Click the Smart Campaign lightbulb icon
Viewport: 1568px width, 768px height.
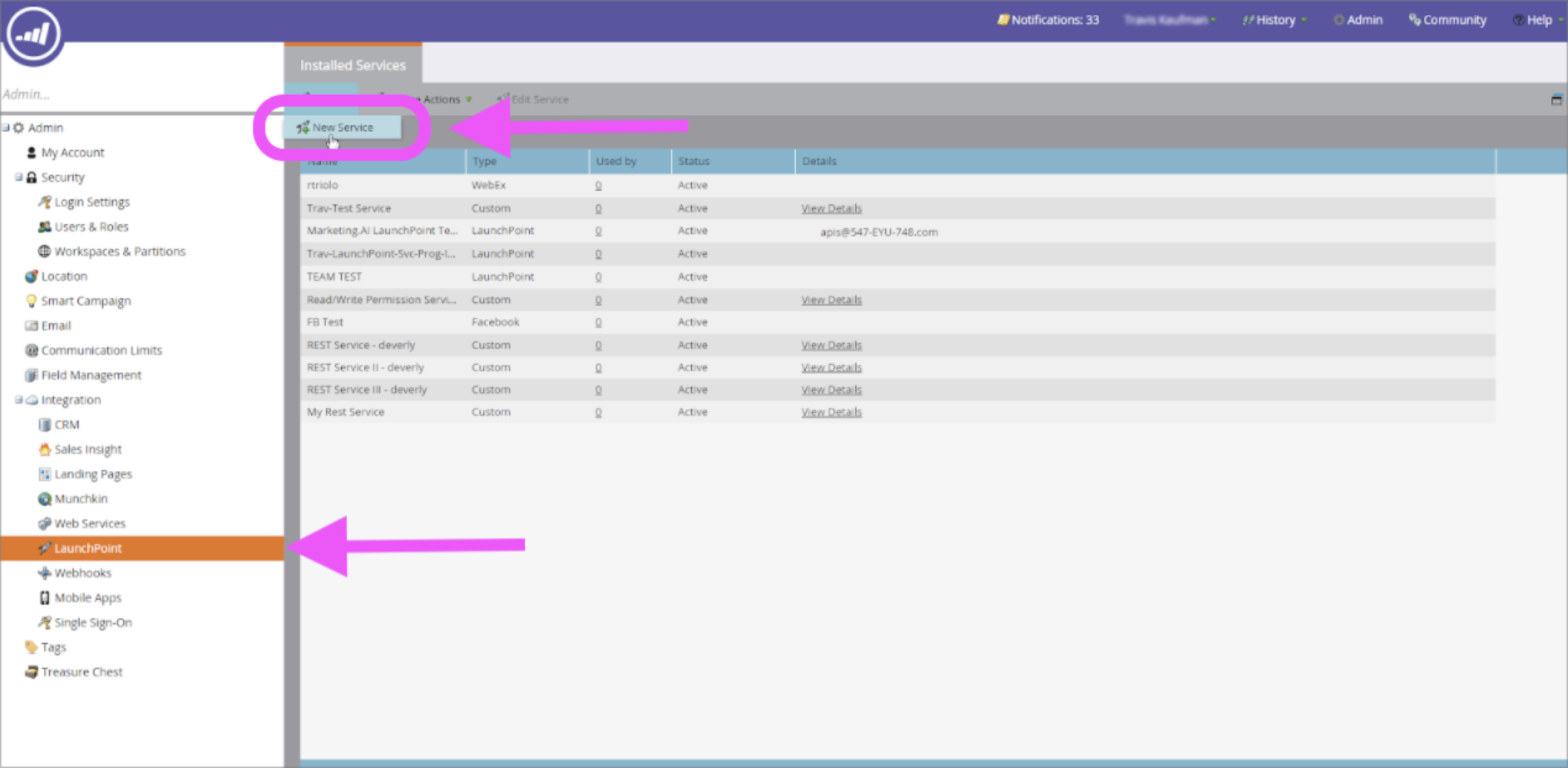[x=31, y=301]
